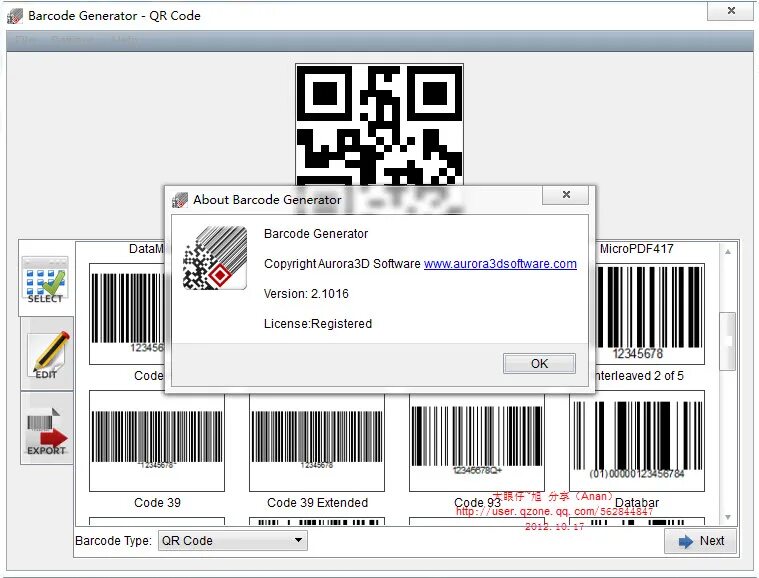
Task: Click the 'Barcode Type:' label
Action: [x=113, y=541]
